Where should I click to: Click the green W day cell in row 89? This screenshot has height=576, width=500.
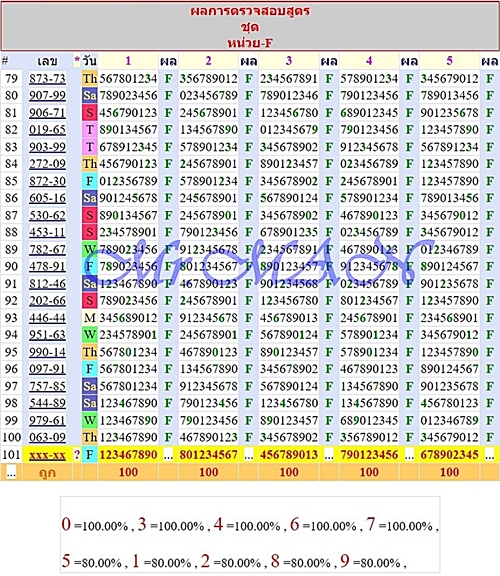pyautogui.click(x=90, y=249)
